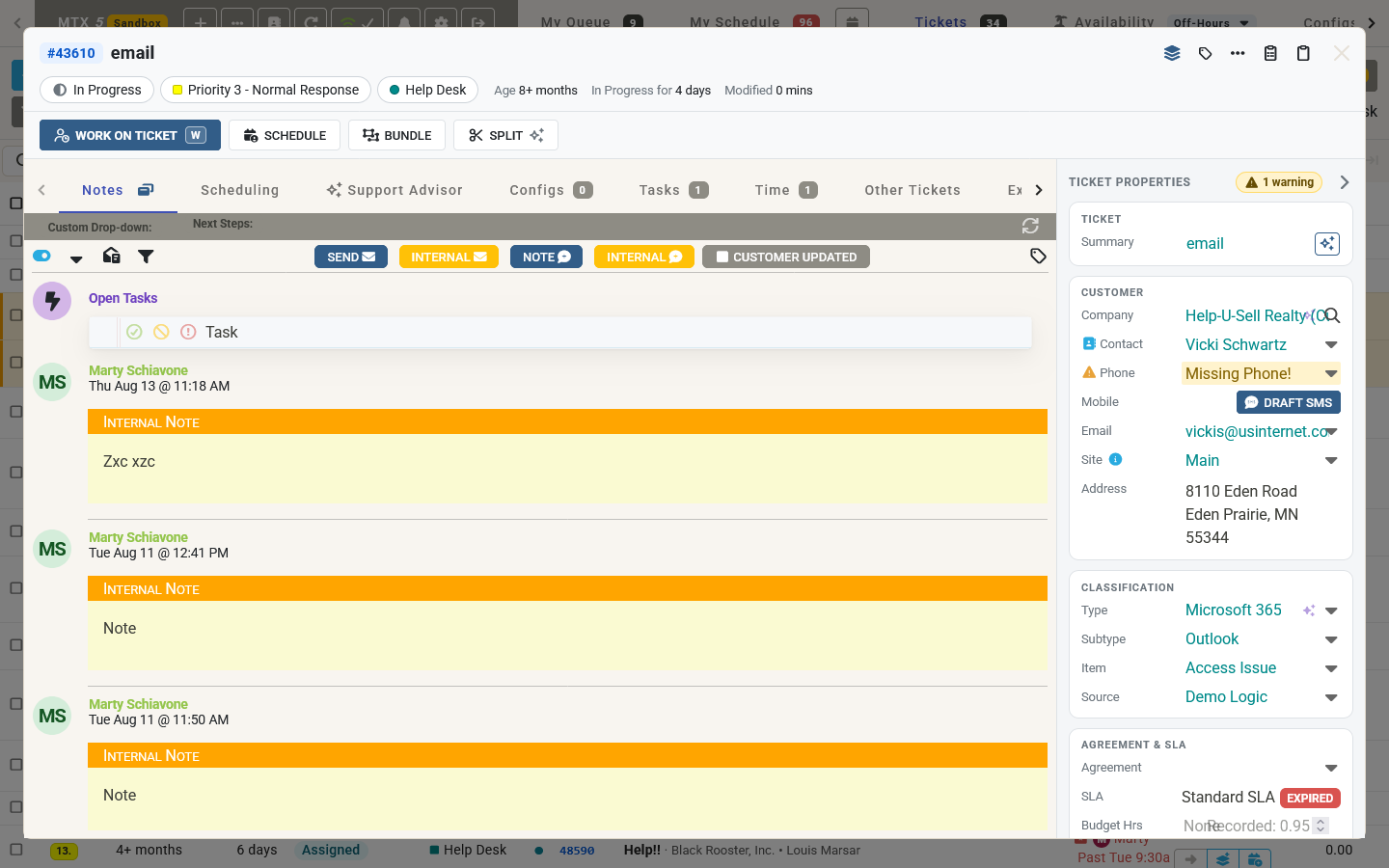Click the Site info icon
Screen dimensions: 1389x868
1116,459
